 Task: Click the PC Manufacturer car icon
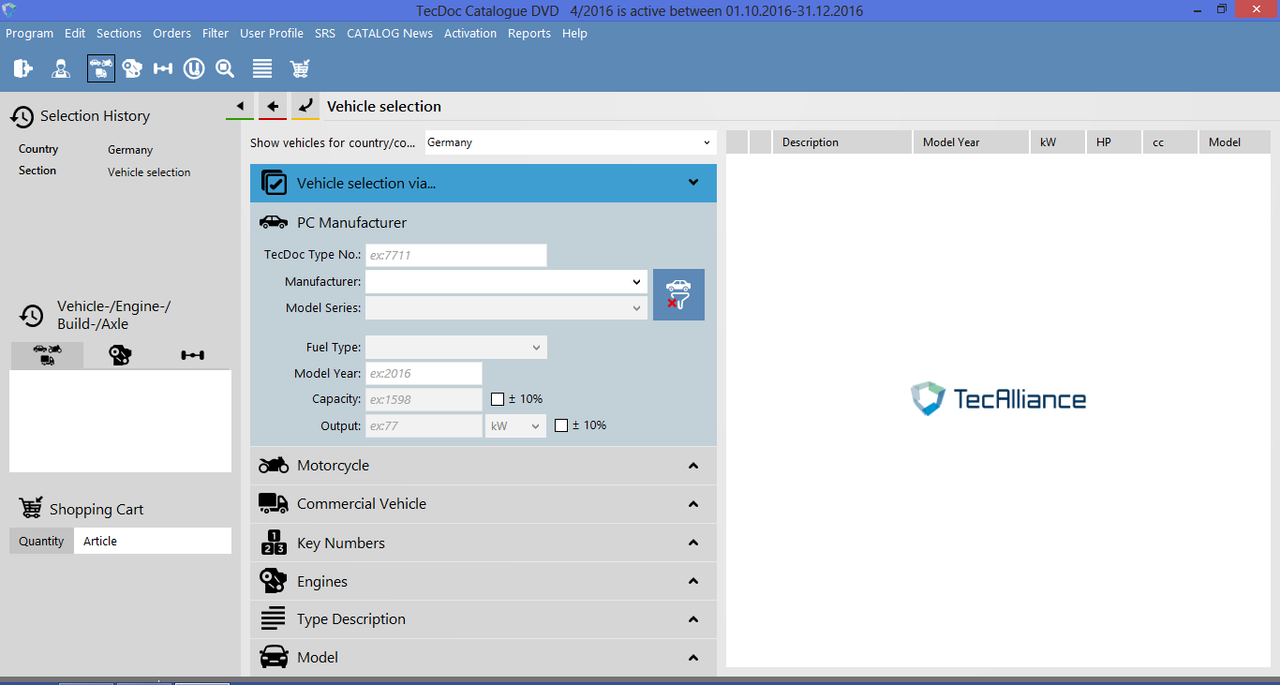273,223
